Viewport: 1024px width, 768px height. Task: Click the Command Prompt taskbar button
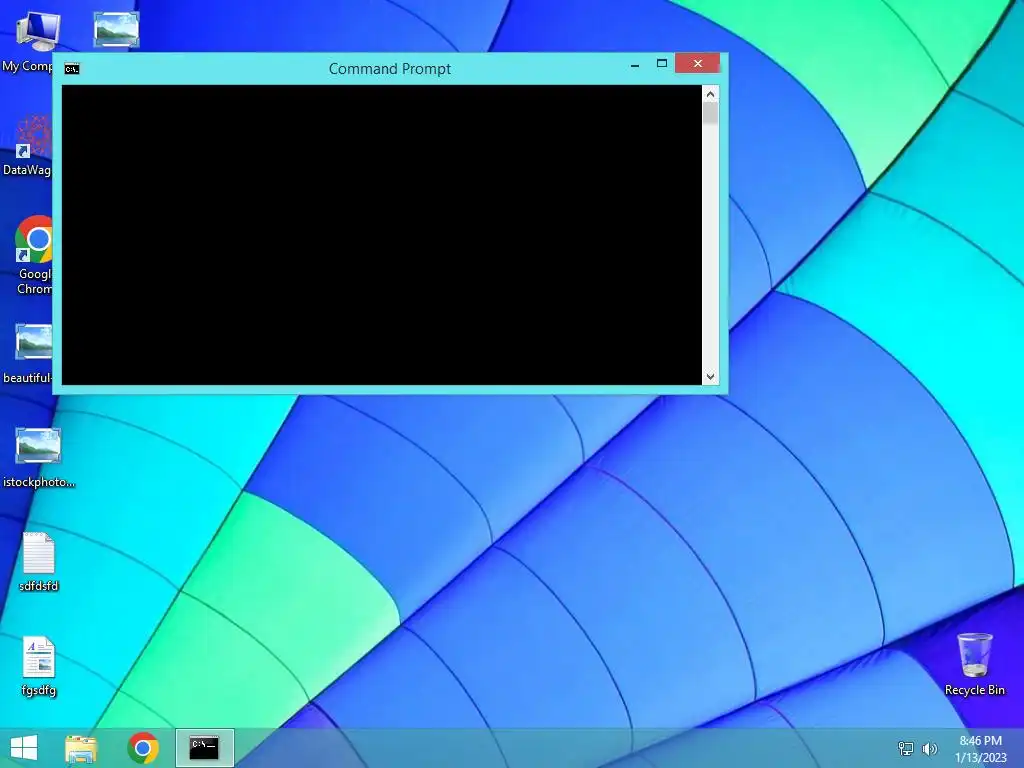tap(204, 748)
